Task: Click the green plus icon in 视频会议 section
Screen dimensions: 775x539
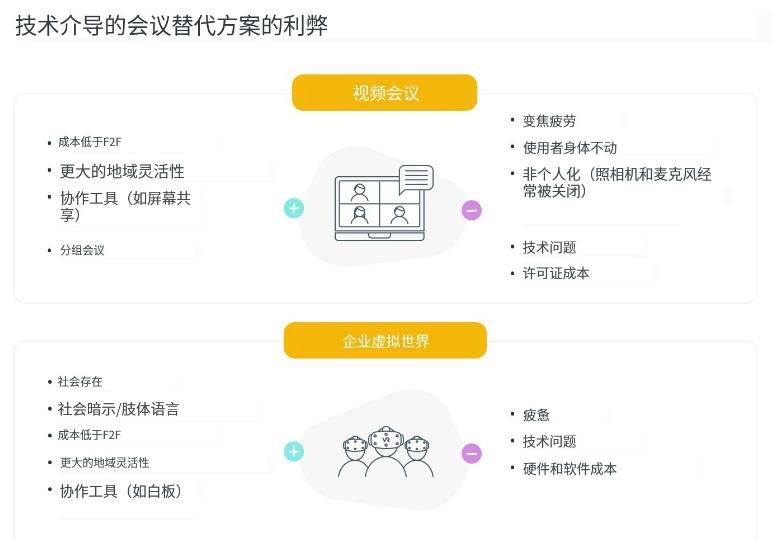Action: tap(294, 208)
